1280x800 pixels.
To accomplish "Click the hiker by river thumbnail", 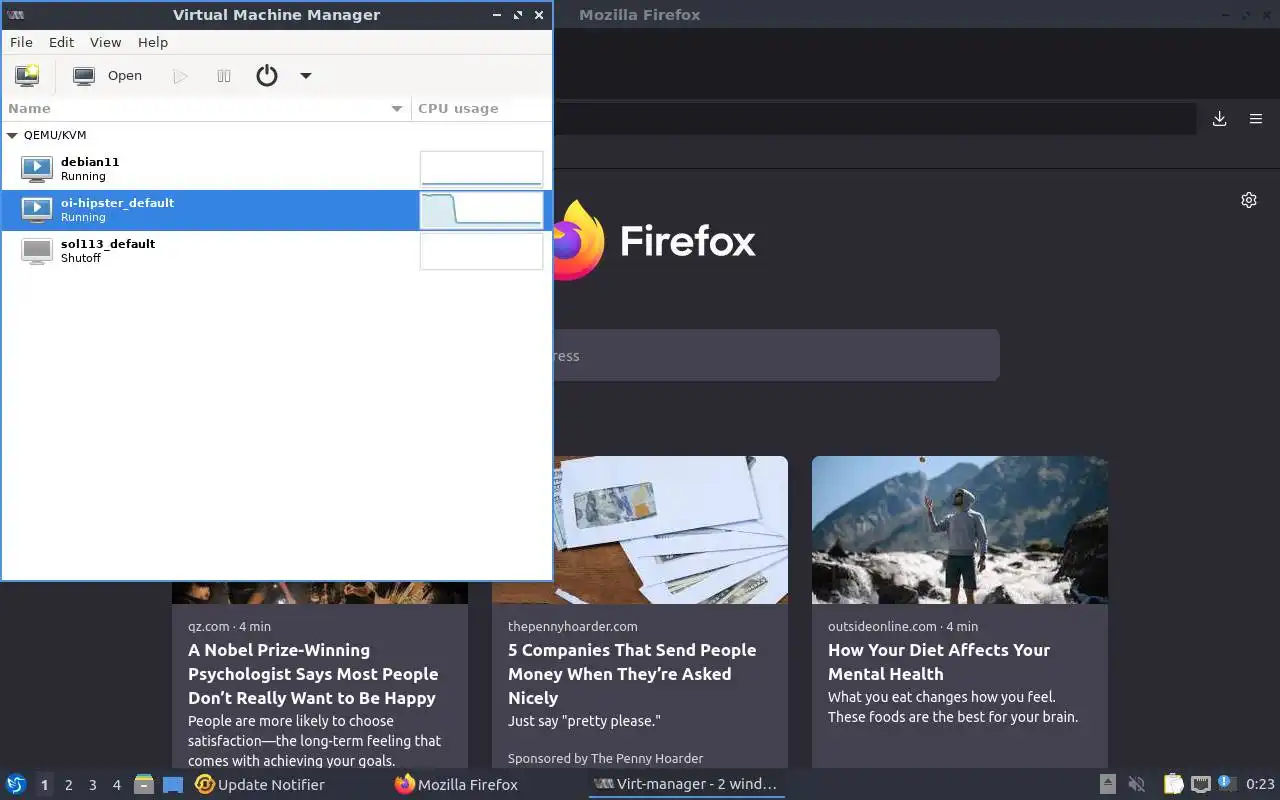I will (x=960, y=530).
